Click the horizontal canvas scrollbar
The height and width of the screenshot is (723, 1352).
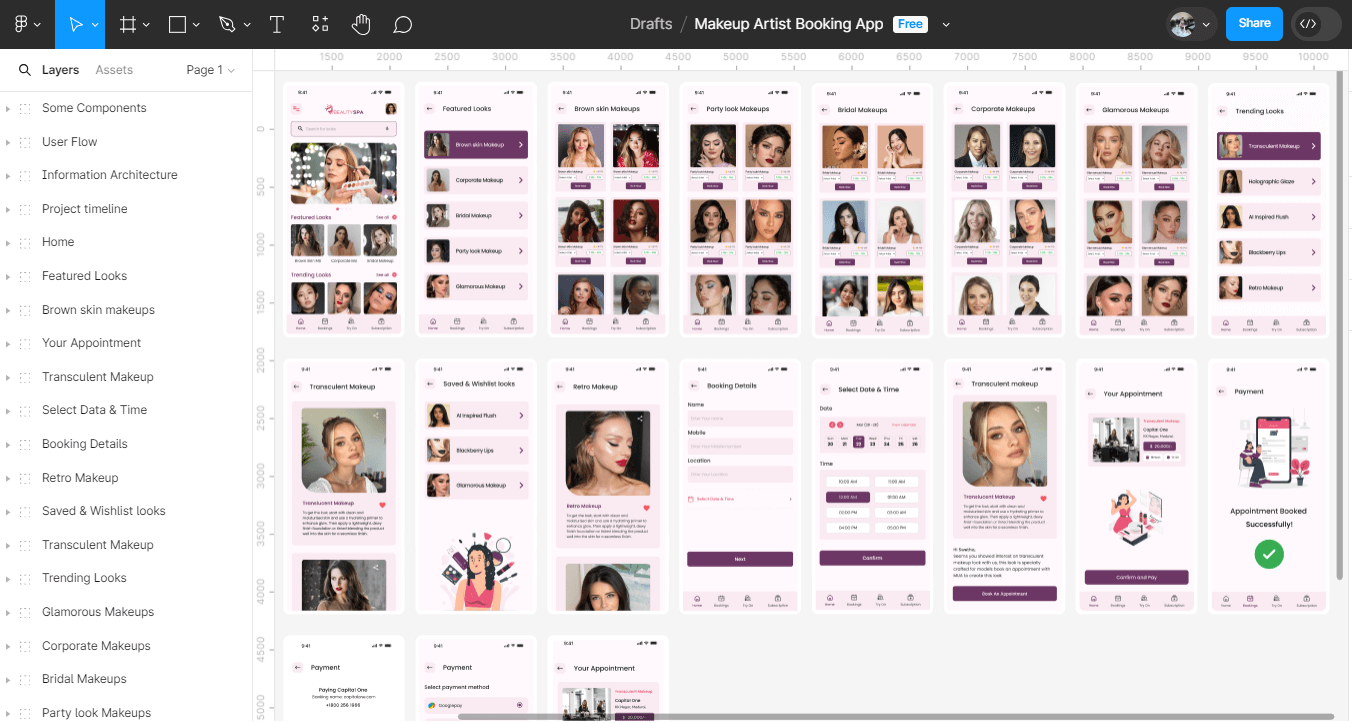coord(895,716)
